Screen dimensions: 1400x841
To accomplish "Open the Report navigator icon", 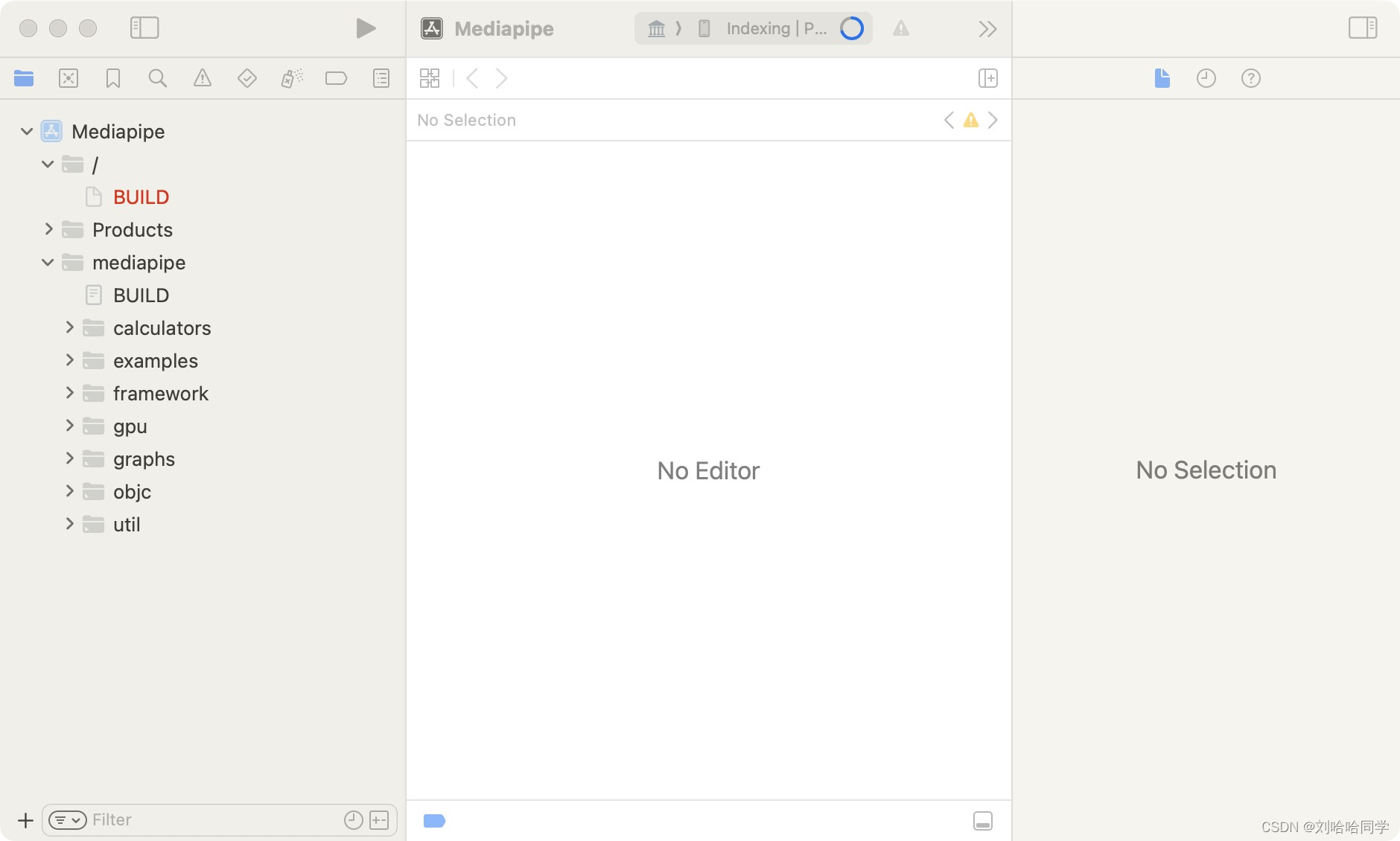I will tap(381, 78).
